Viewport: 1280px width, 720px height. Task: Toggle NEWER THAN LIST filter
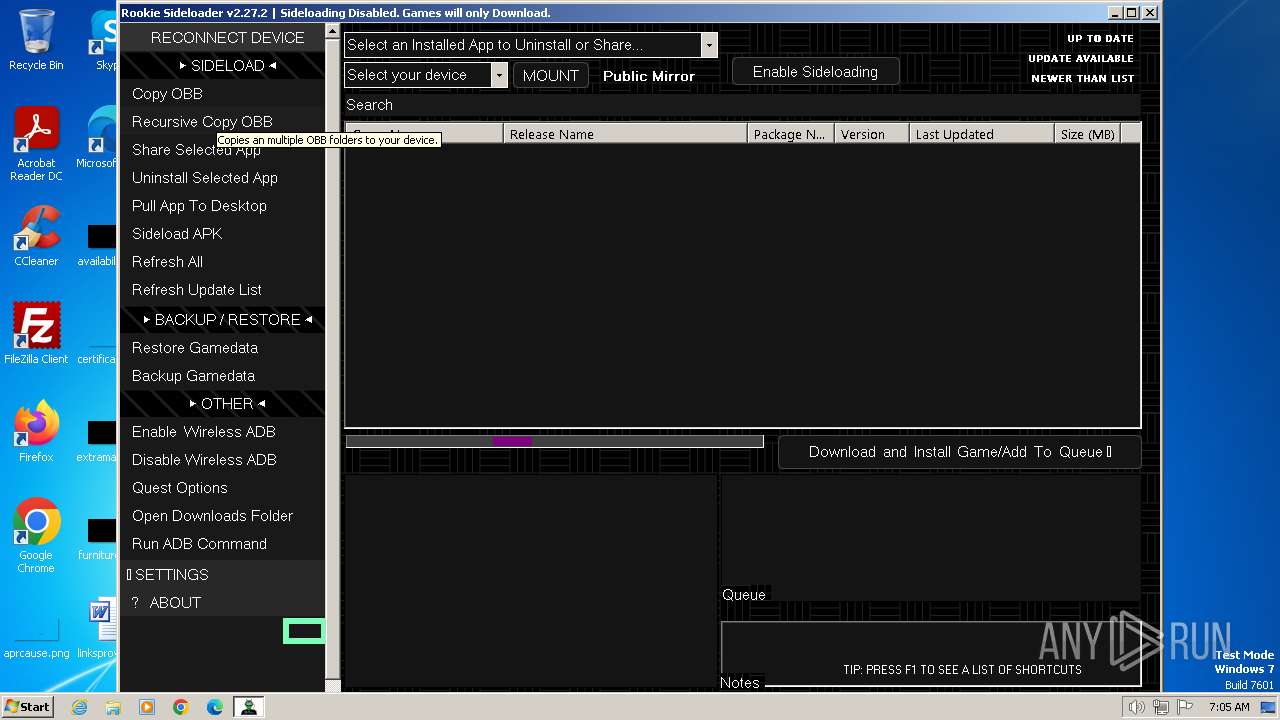pyautogui.click(x=1083, y=79)
